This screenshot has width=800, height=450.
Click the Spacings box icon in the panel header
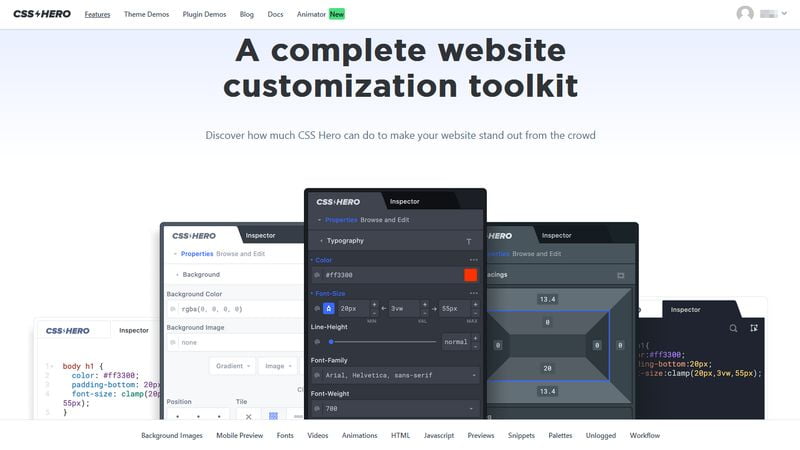(x=620, y=276)
